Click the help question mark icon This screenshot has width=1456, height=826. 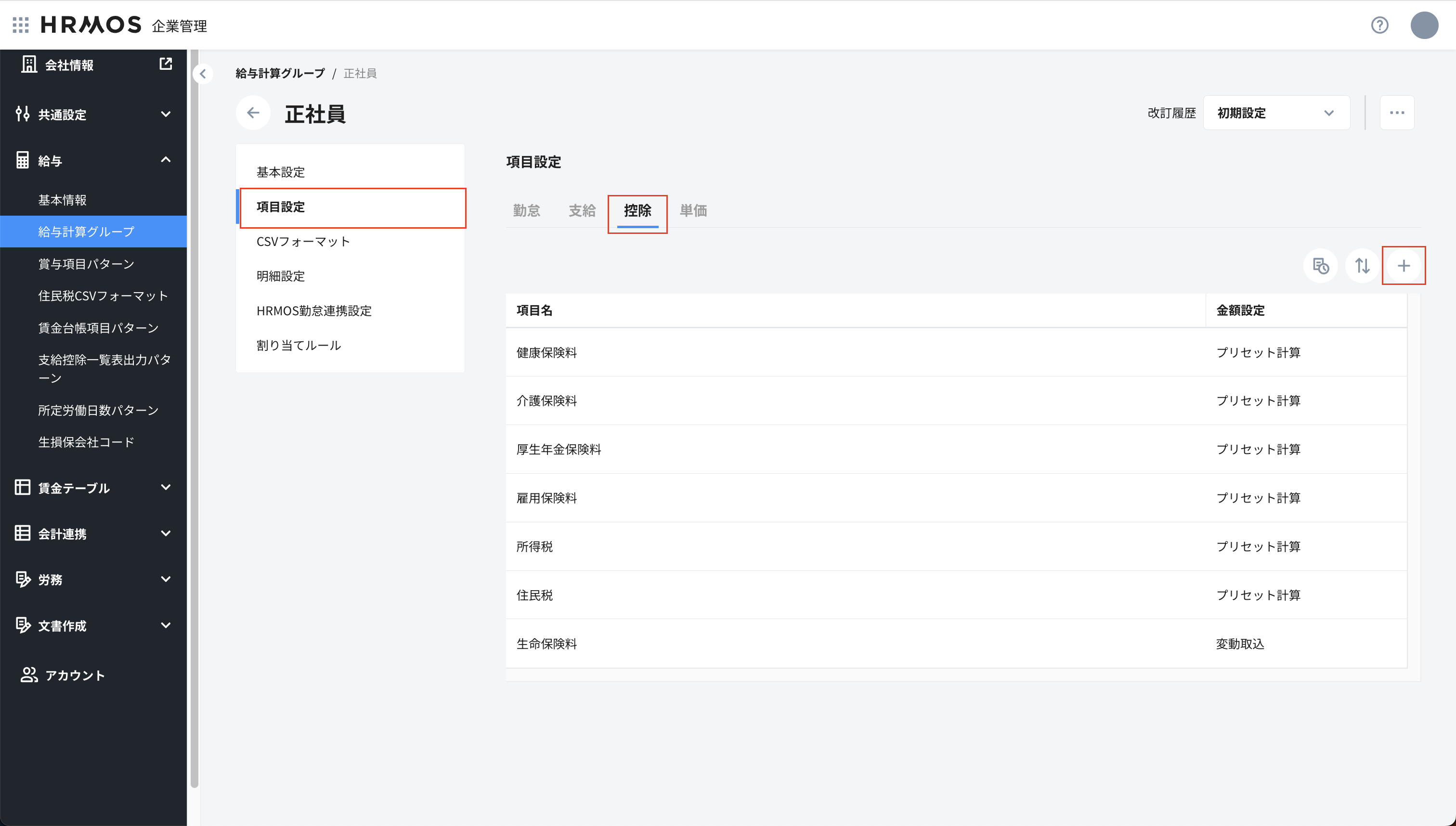pyautogui.click(x=1379, y=25)
